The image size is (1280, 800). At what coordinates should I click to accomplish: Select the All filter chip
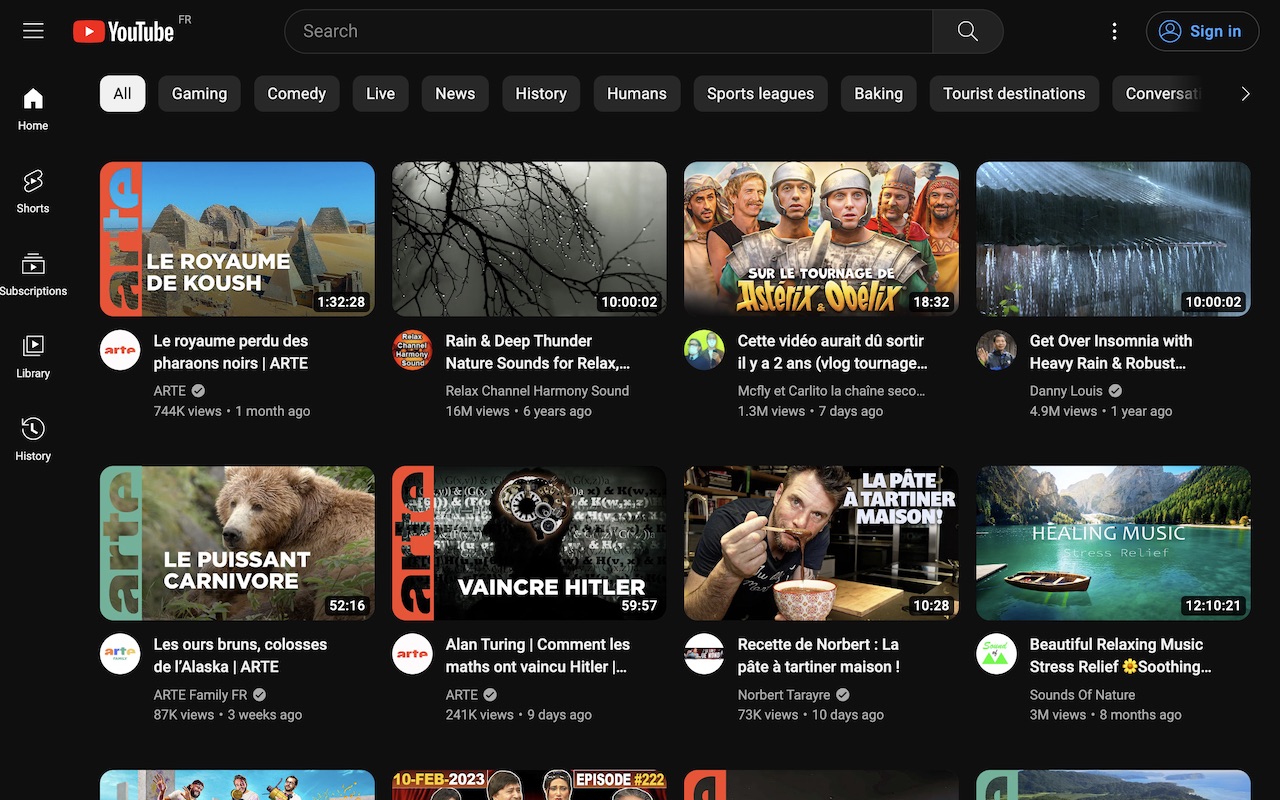[122, 93]
